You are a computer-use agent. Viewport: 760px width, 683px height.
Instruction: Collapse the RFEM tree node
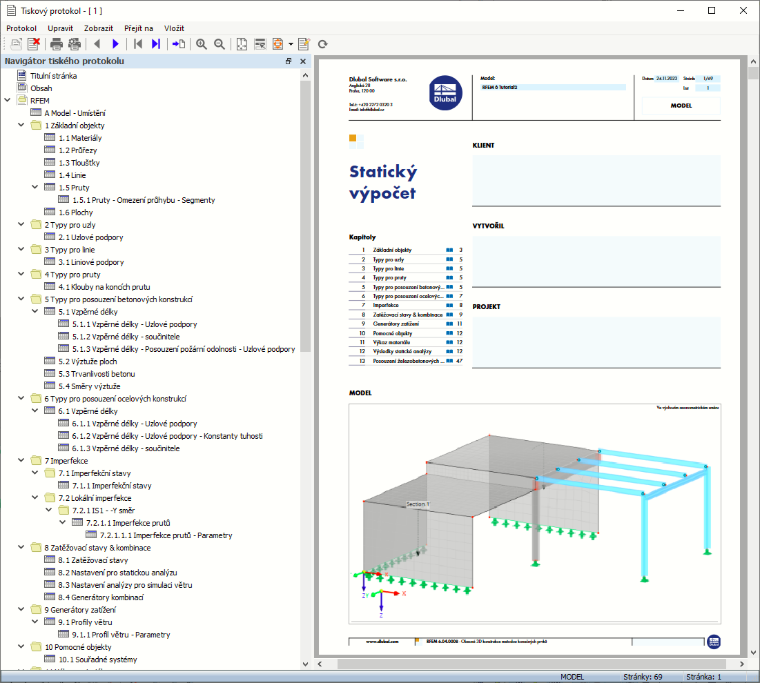[x=7, y=100]
